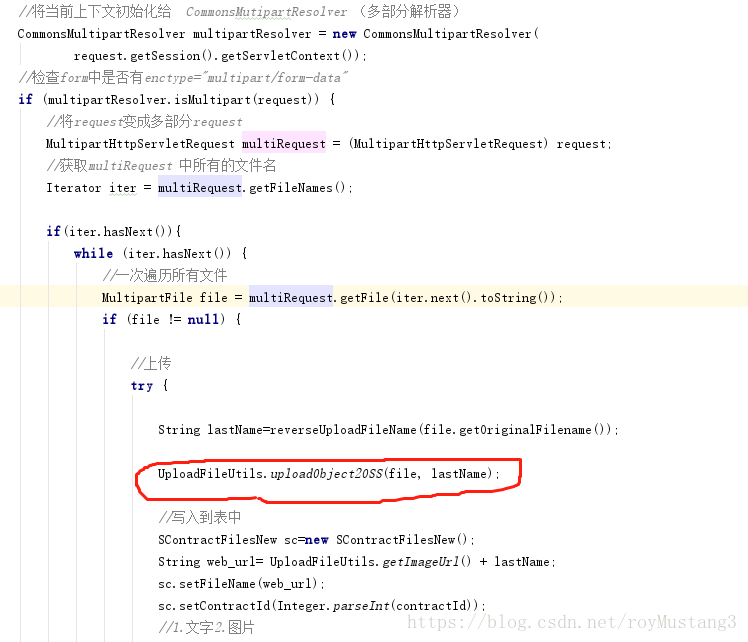Click 'if(iter.hasNext()){' statement

[x=114, y=232]
